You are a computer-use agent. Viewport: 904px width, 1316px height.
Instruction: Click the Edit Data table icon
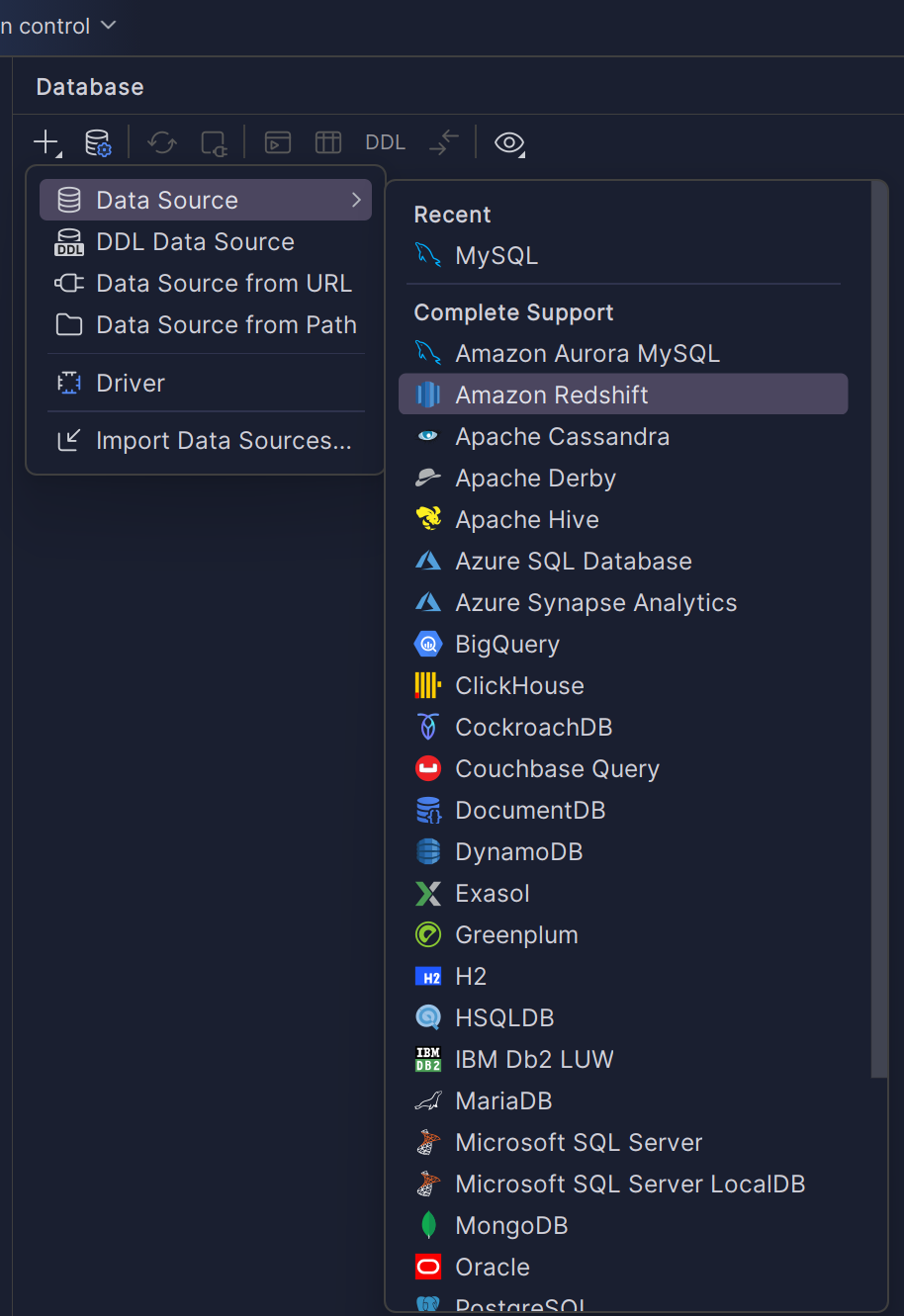[328, 142]
